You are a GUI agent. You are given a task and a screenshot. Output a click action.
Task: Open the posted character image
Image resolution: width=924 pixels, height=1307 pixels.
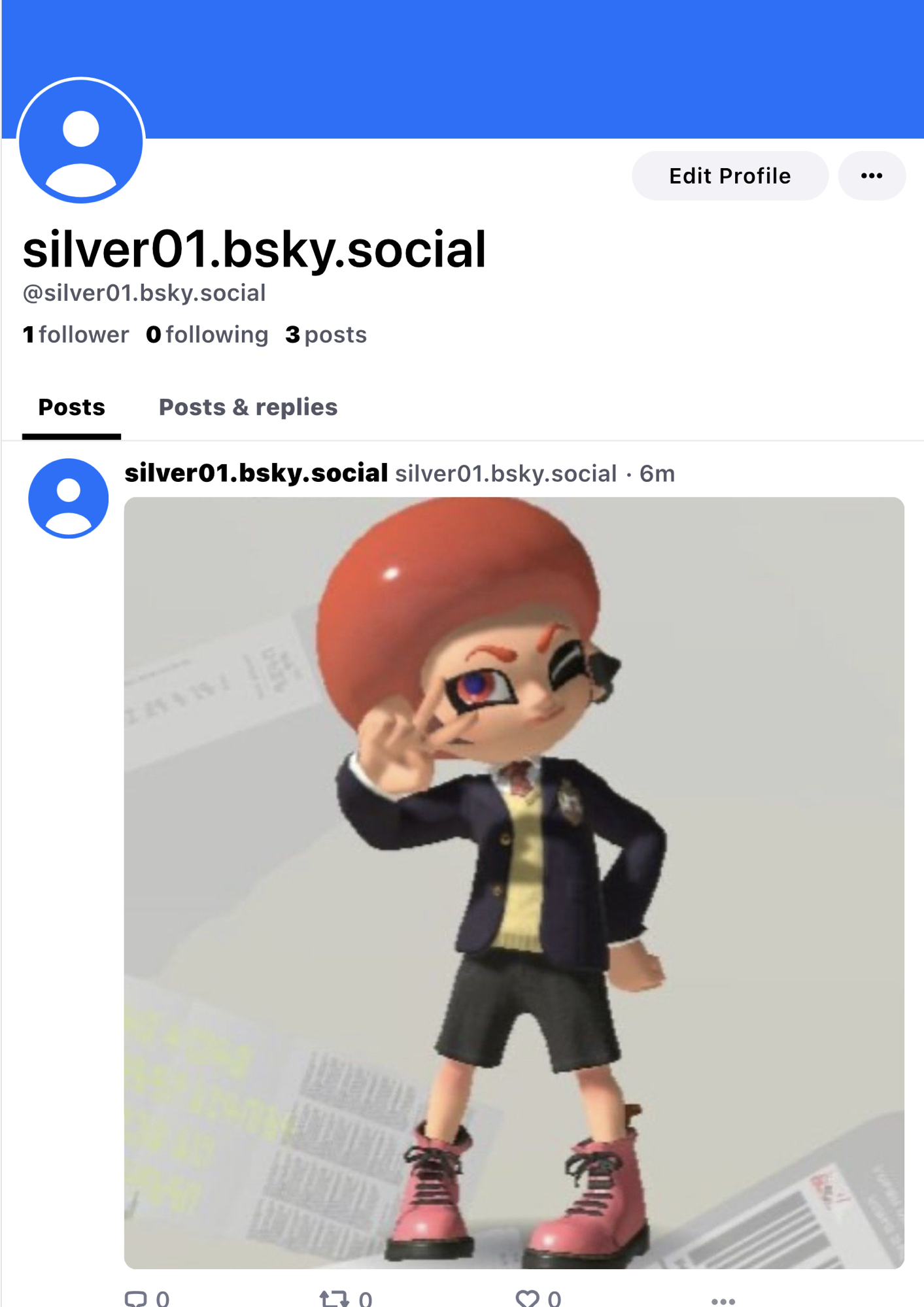[514, 883]
